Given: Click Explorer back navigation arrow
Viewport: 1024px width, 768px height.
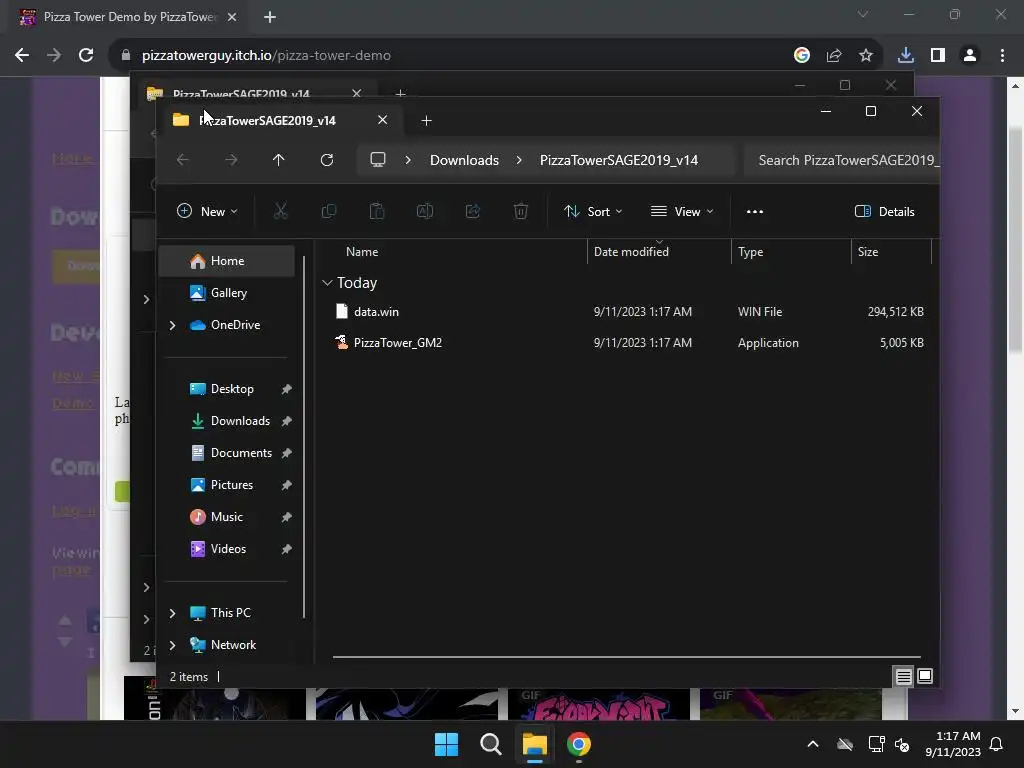Looking at the screenshot, I should 183,160.
